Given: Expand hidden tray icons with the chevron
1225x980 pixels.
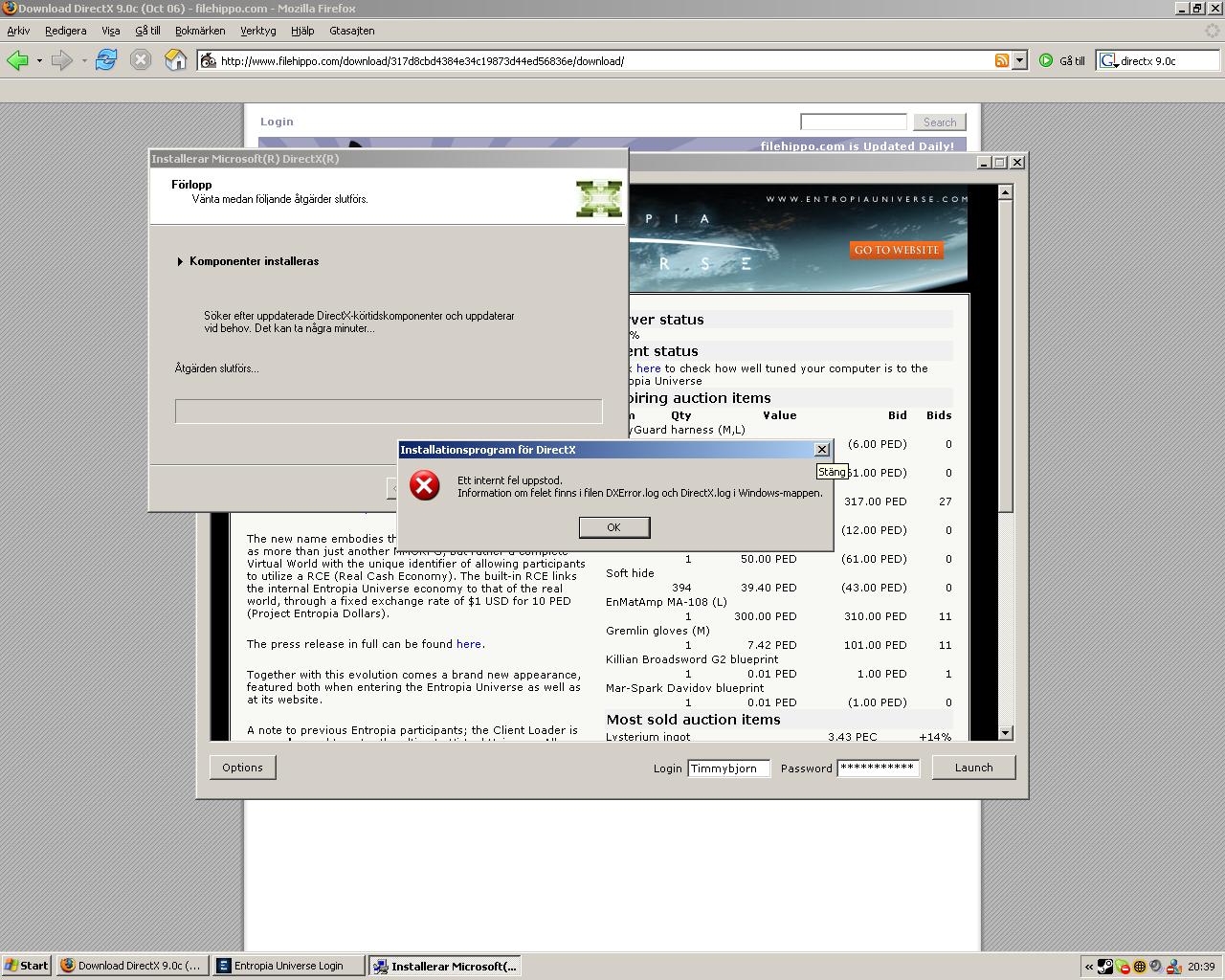Looking at the screenshot, I should [1089, 966].
